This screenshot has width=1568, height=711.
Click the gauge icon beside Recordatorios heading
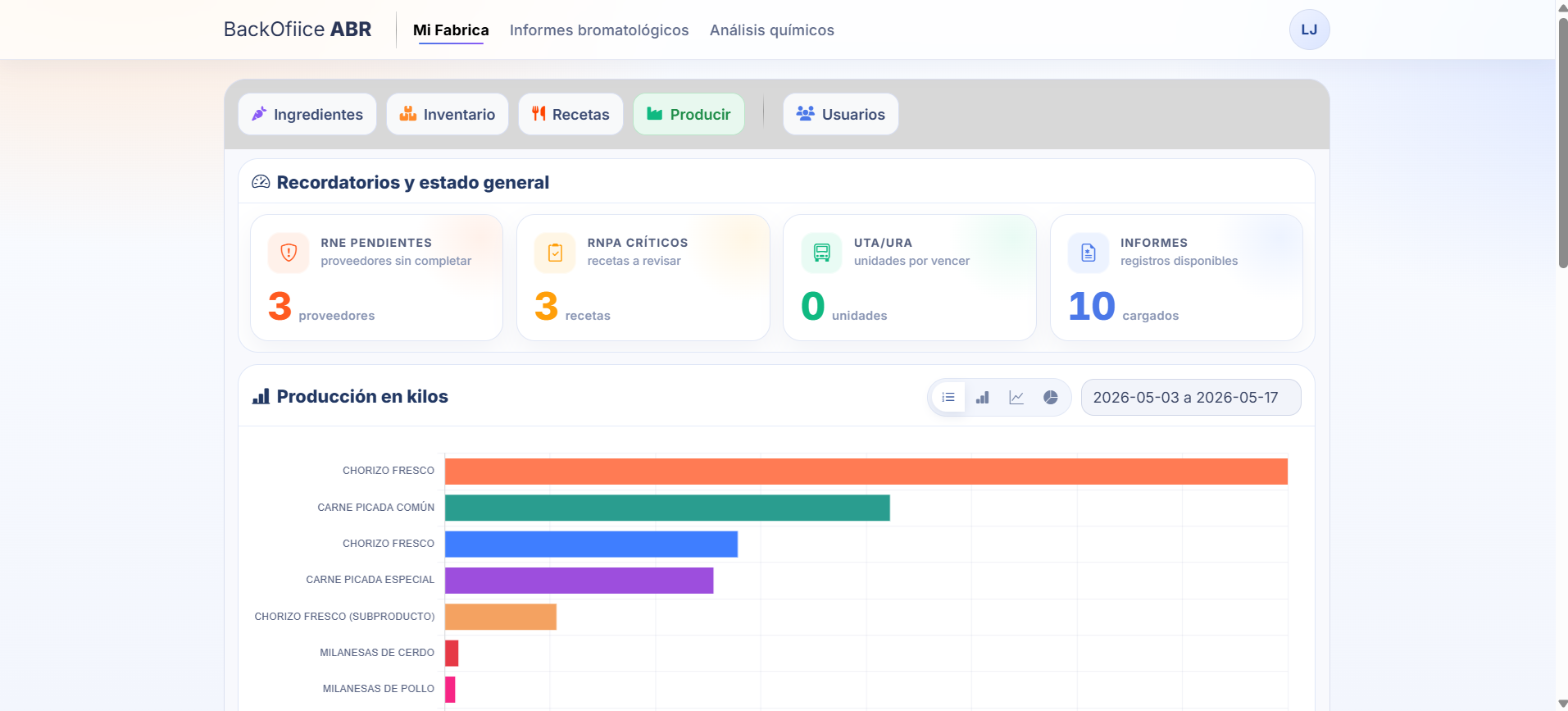click(x=261, y=182)
